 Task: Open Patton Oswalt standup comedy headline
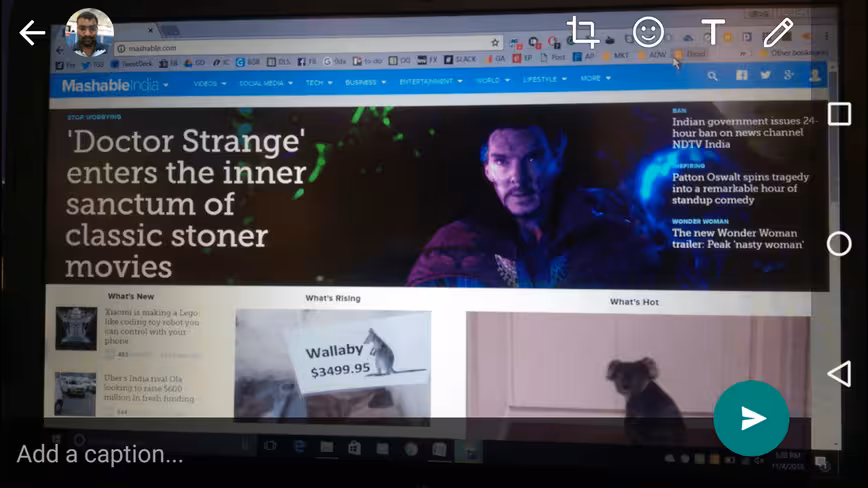[x=740, y=188]
